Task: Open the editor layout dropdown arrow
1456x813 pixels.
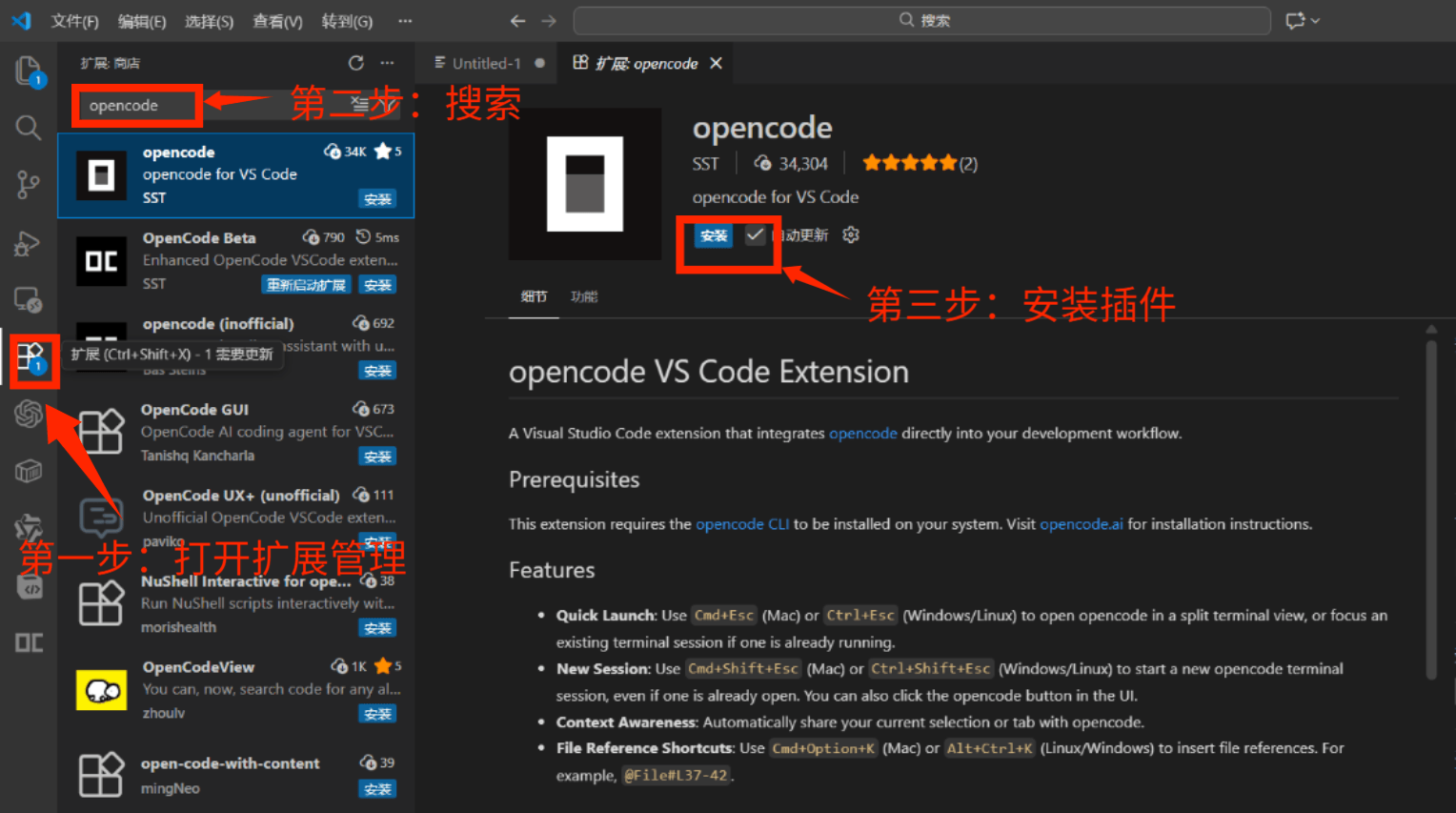Action: point(1313,20)
